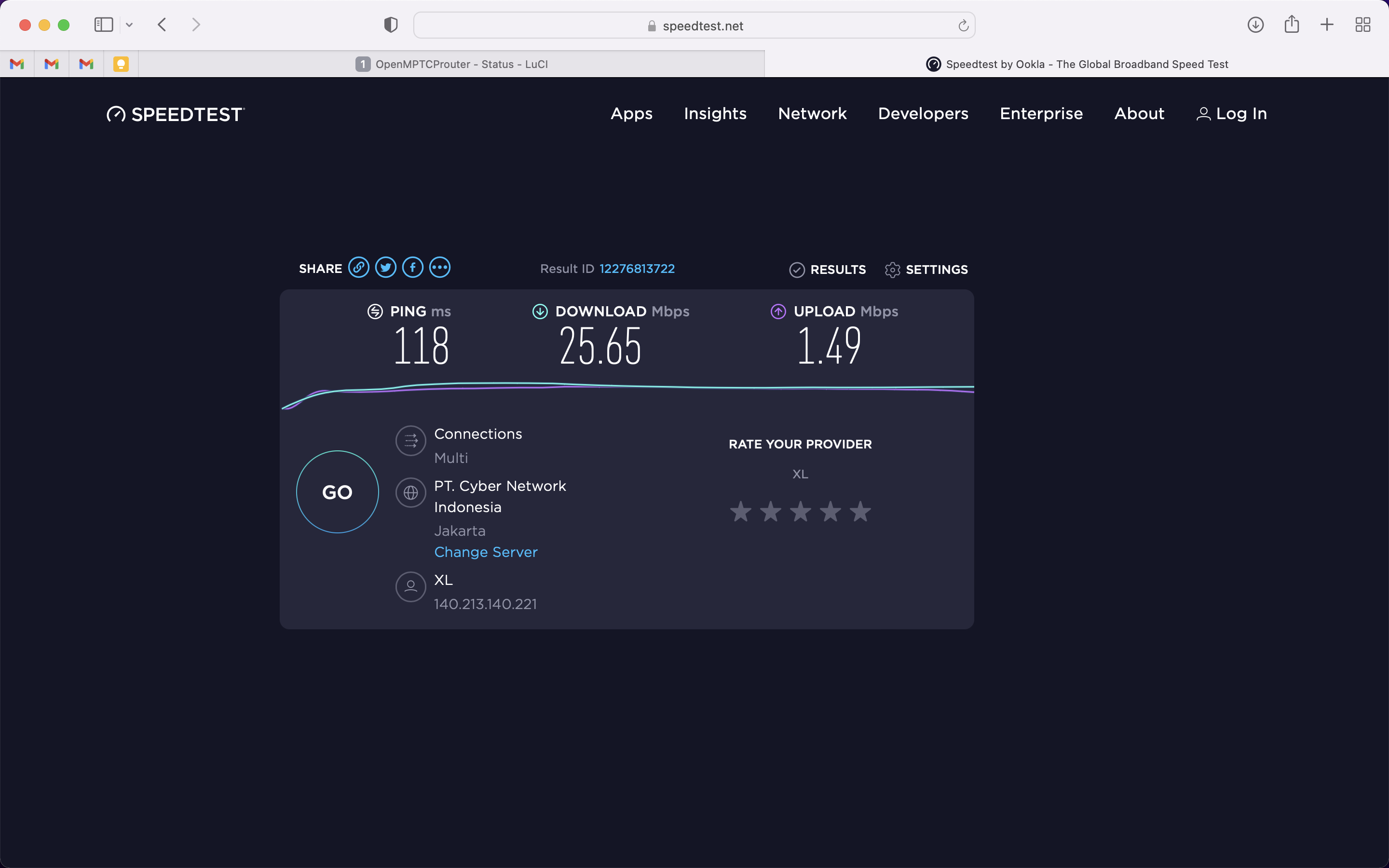
Task: Open the Network menu
Action: (x=812, y=114)
